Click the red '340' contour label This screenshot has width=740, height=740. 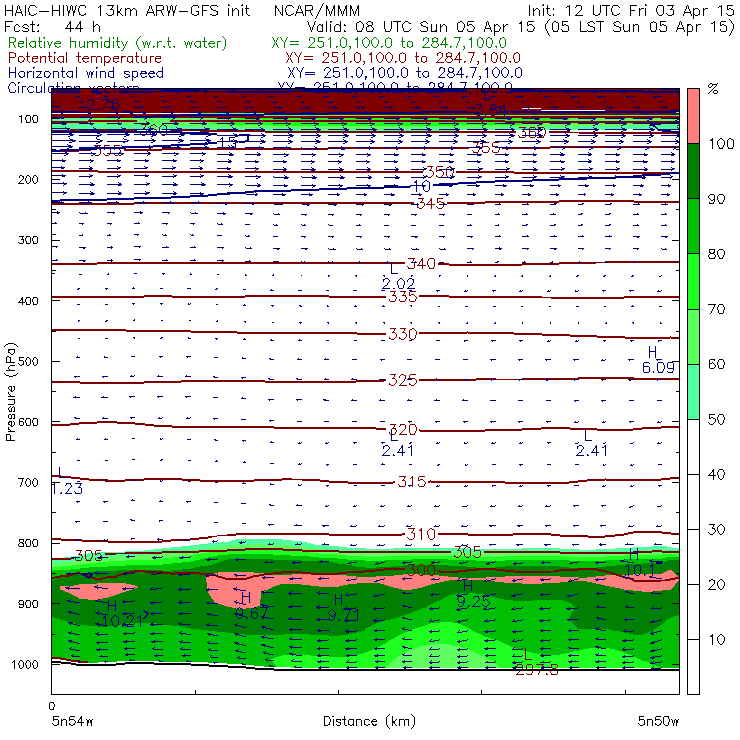(x=421, y=263)
